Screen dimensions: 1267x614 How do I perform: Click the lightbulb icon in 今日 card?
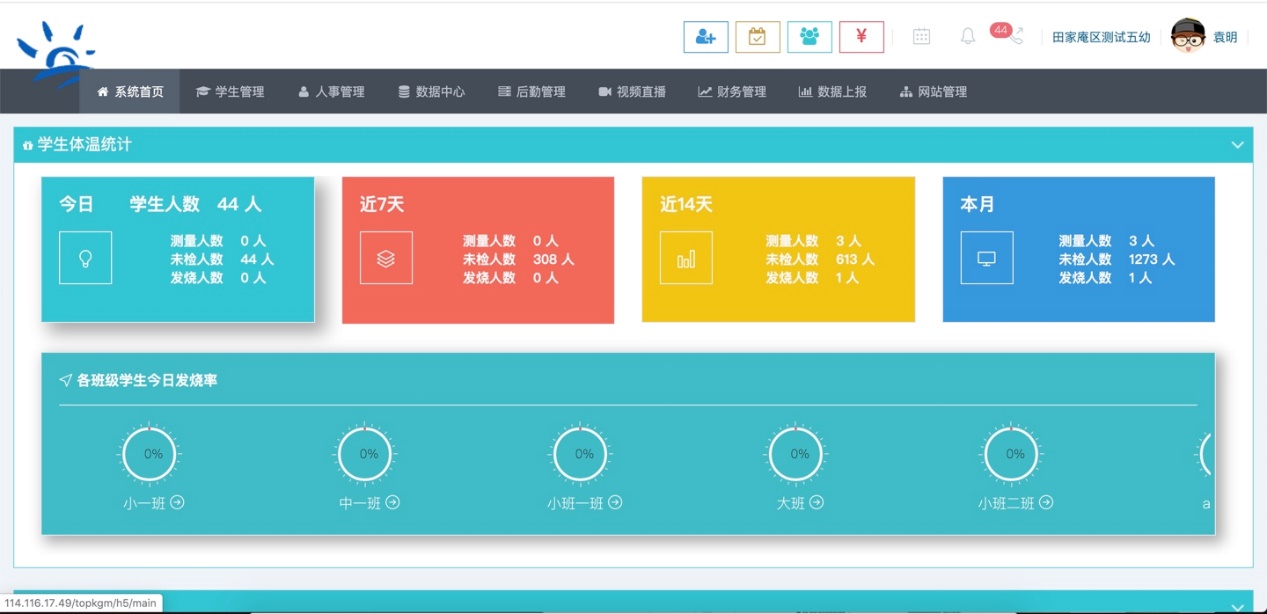86,258
